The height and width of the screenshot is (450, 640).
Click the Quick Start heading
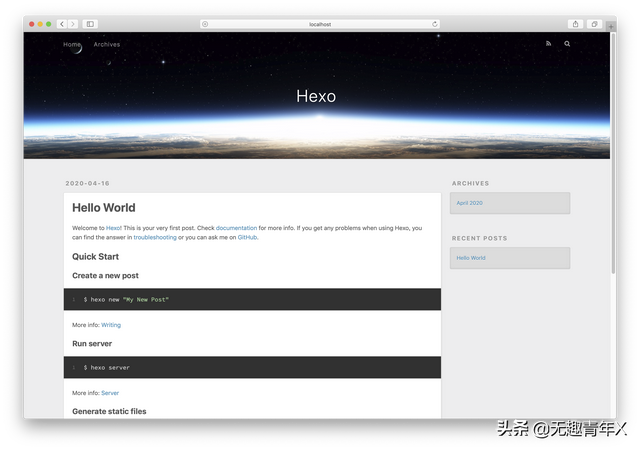[96, 256]
